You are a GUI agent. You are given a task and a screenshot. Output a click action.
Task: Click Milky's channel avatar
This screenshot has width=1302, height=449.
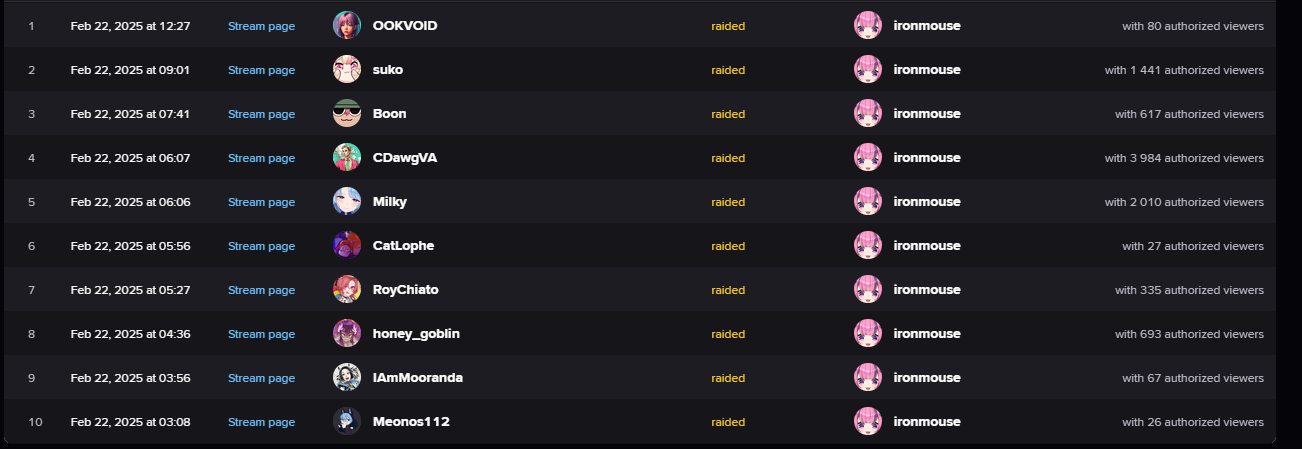[346, 202]
